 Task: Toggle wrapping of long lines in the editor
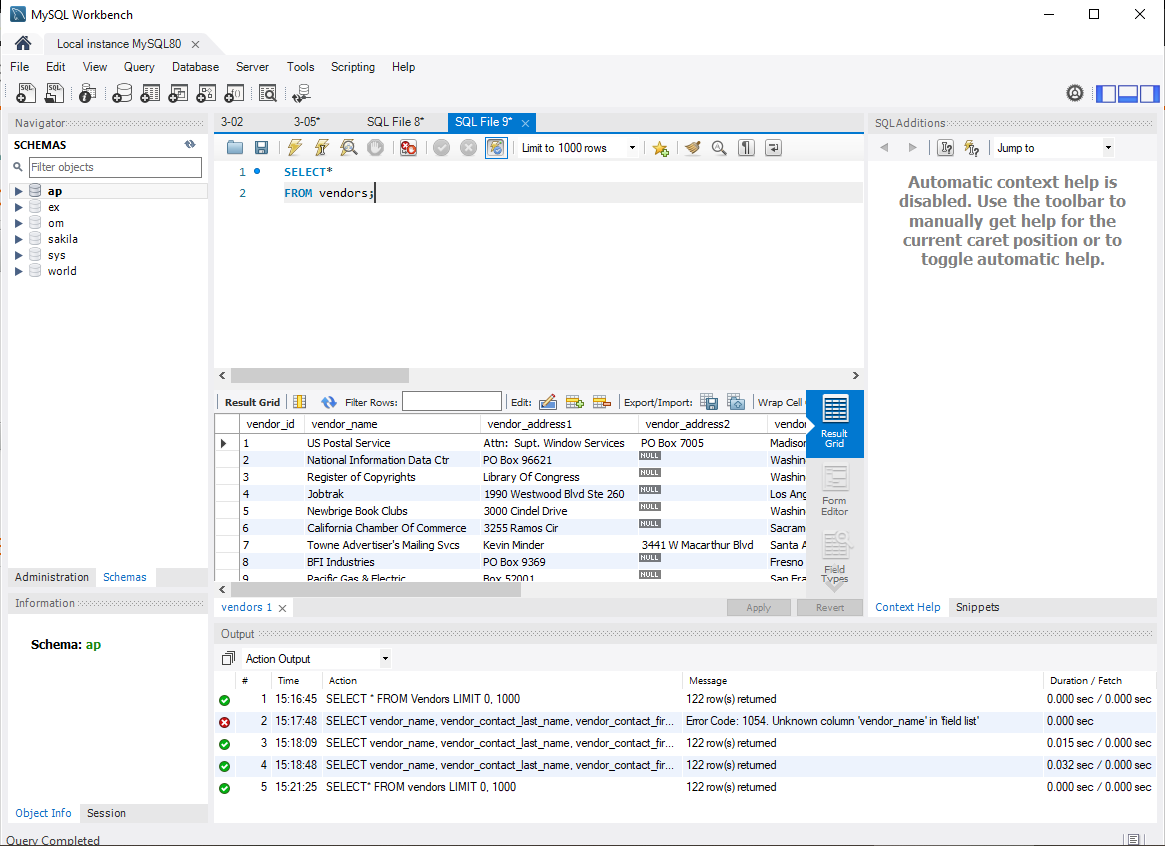point(772,147)
